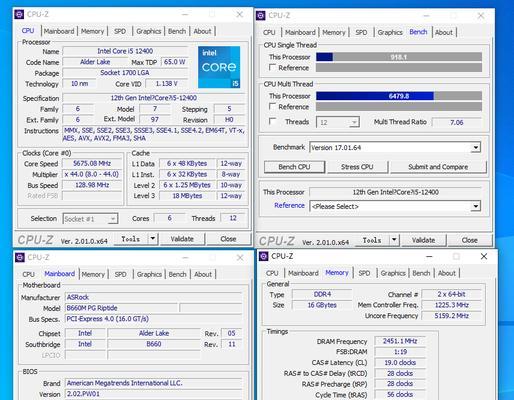Open About tab in the CPU window
The height and width of the screenshot is (400, 514).
(x=202, y=31)
